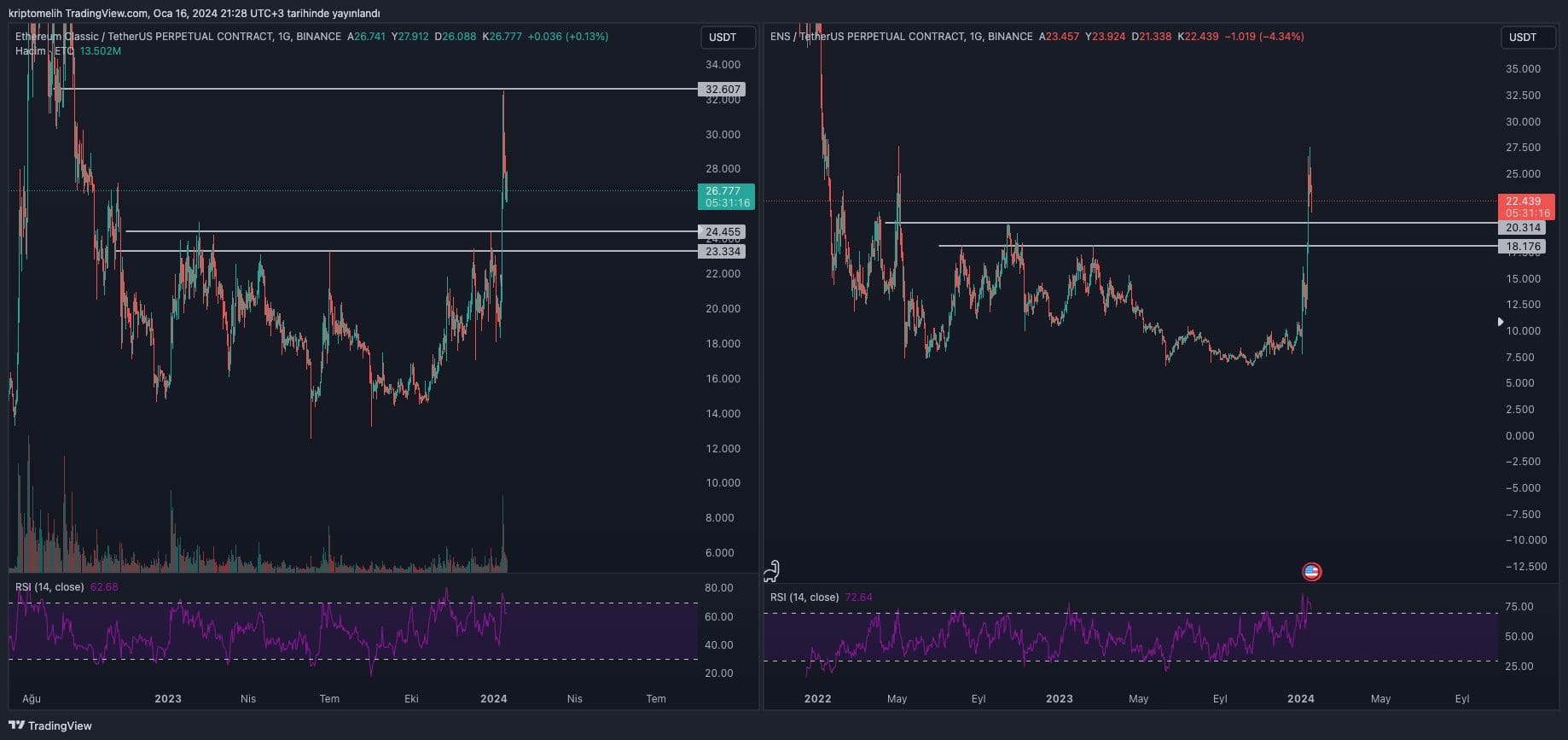Click the RSI value 72.64

tap(858, 597)
